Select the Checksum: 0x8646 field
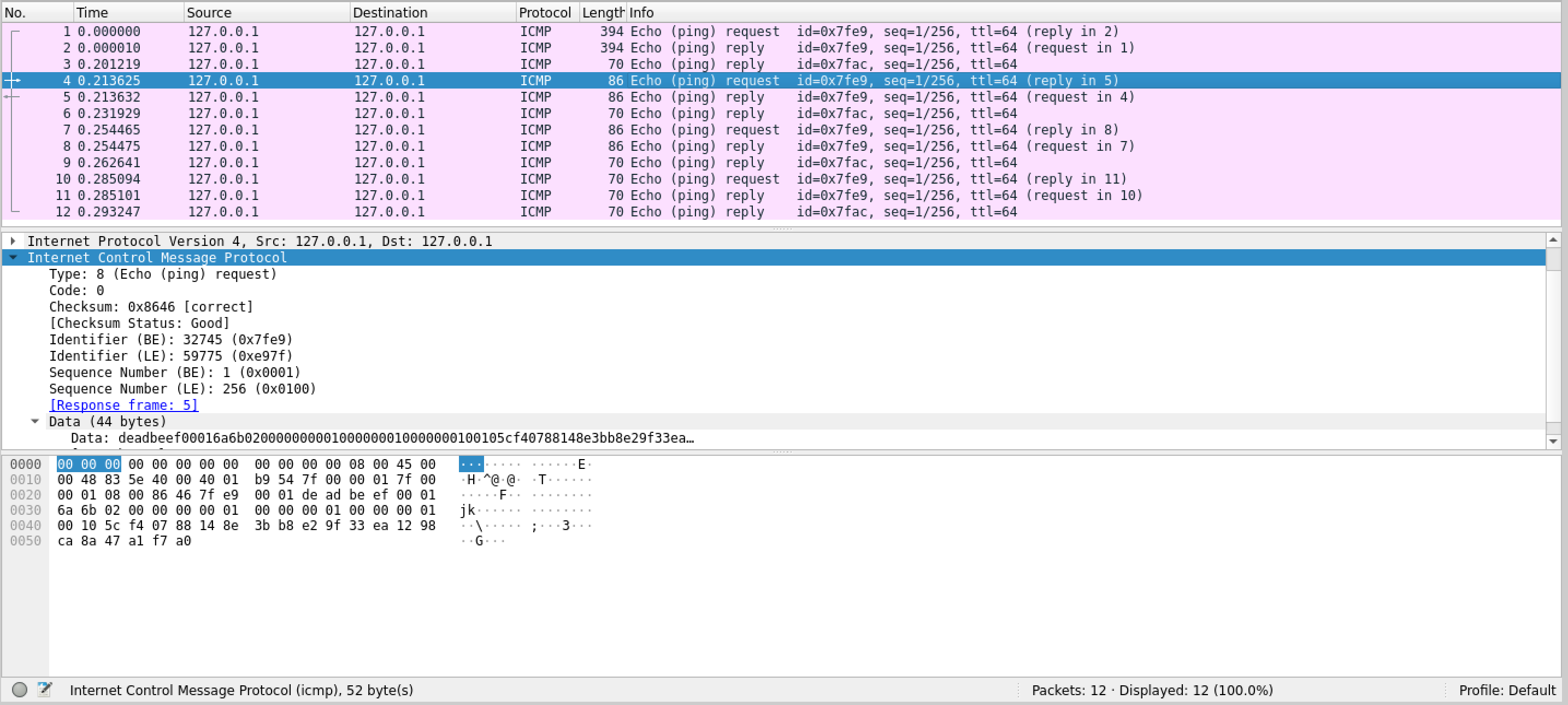The width and height of the screenshot is (1568, 705). coord(150,307)
